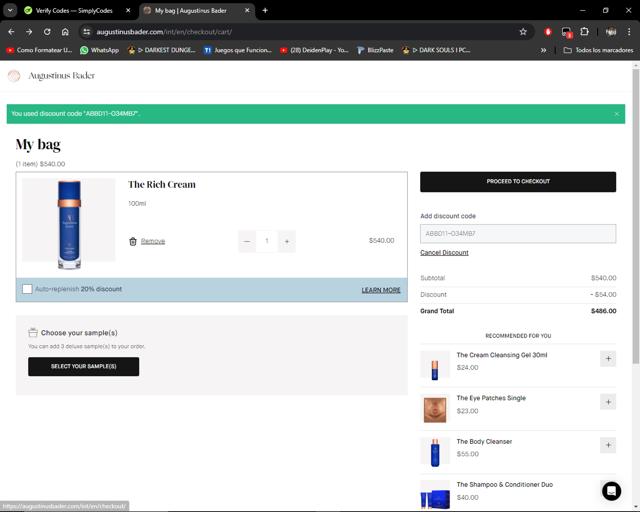
Task: Click the Grand Total amount $486.00
Action: pos(603,311)
